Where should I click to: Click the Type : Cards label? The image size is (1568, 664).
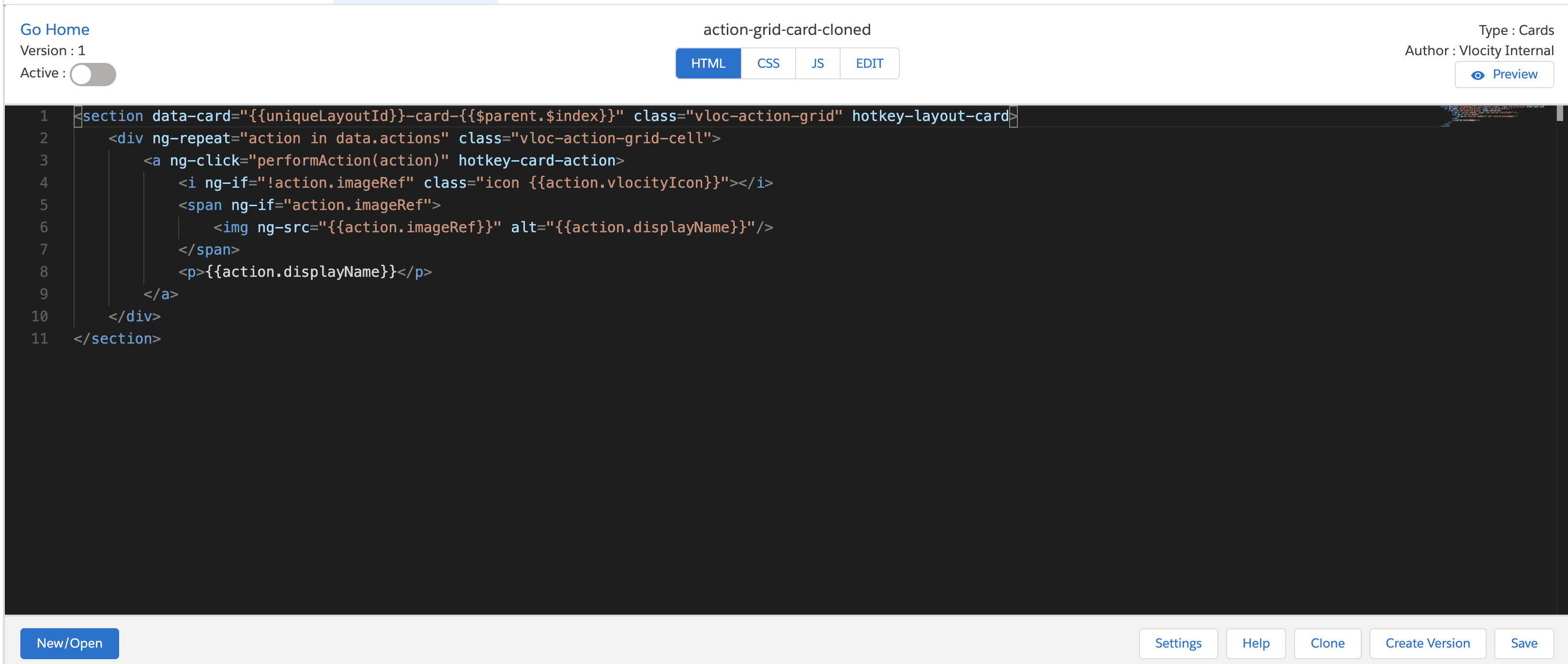pyautogui.click(x=1516, y=30)
